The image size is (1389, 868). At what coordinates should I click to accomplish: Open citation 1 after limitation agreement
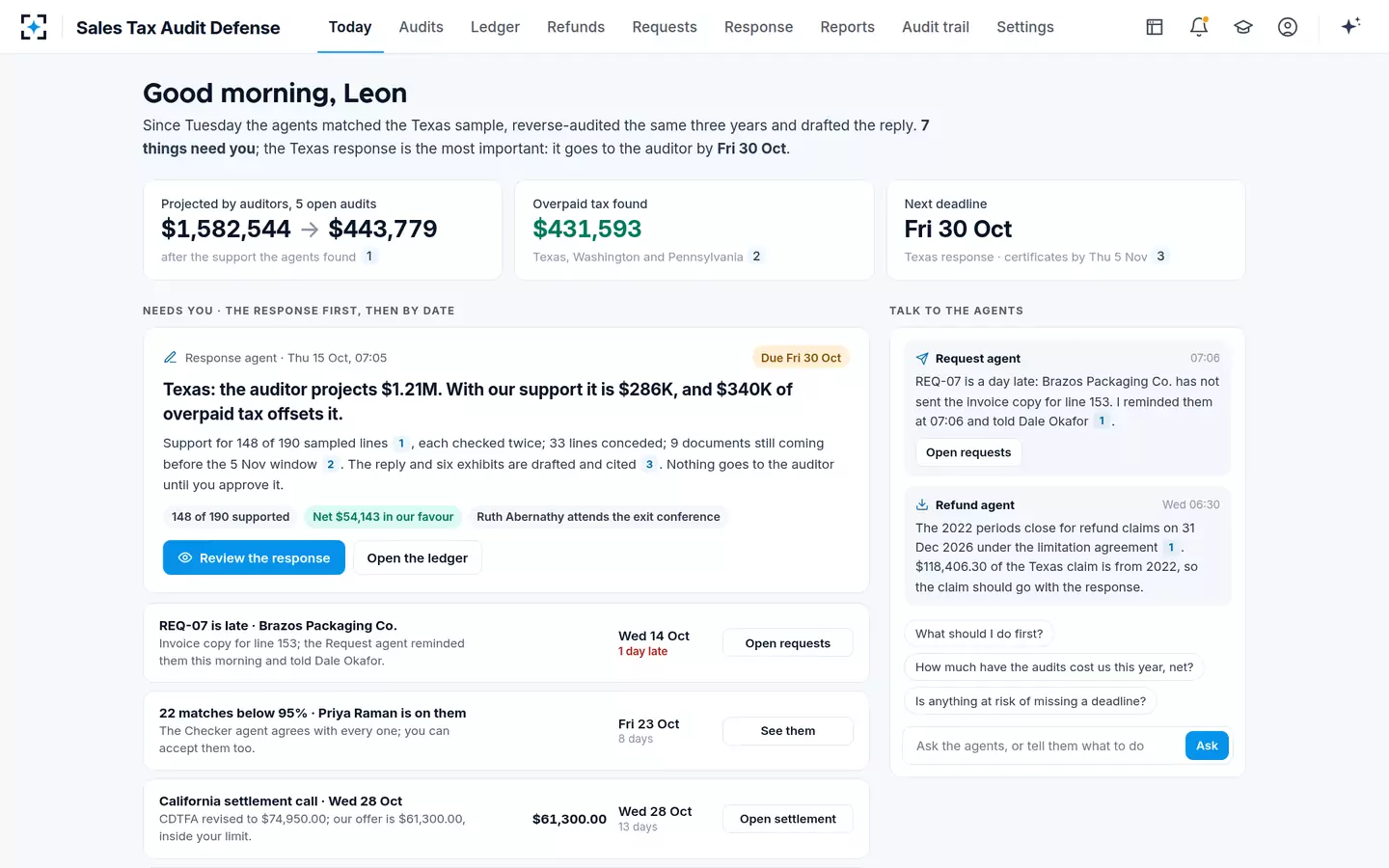[1171, 548]
